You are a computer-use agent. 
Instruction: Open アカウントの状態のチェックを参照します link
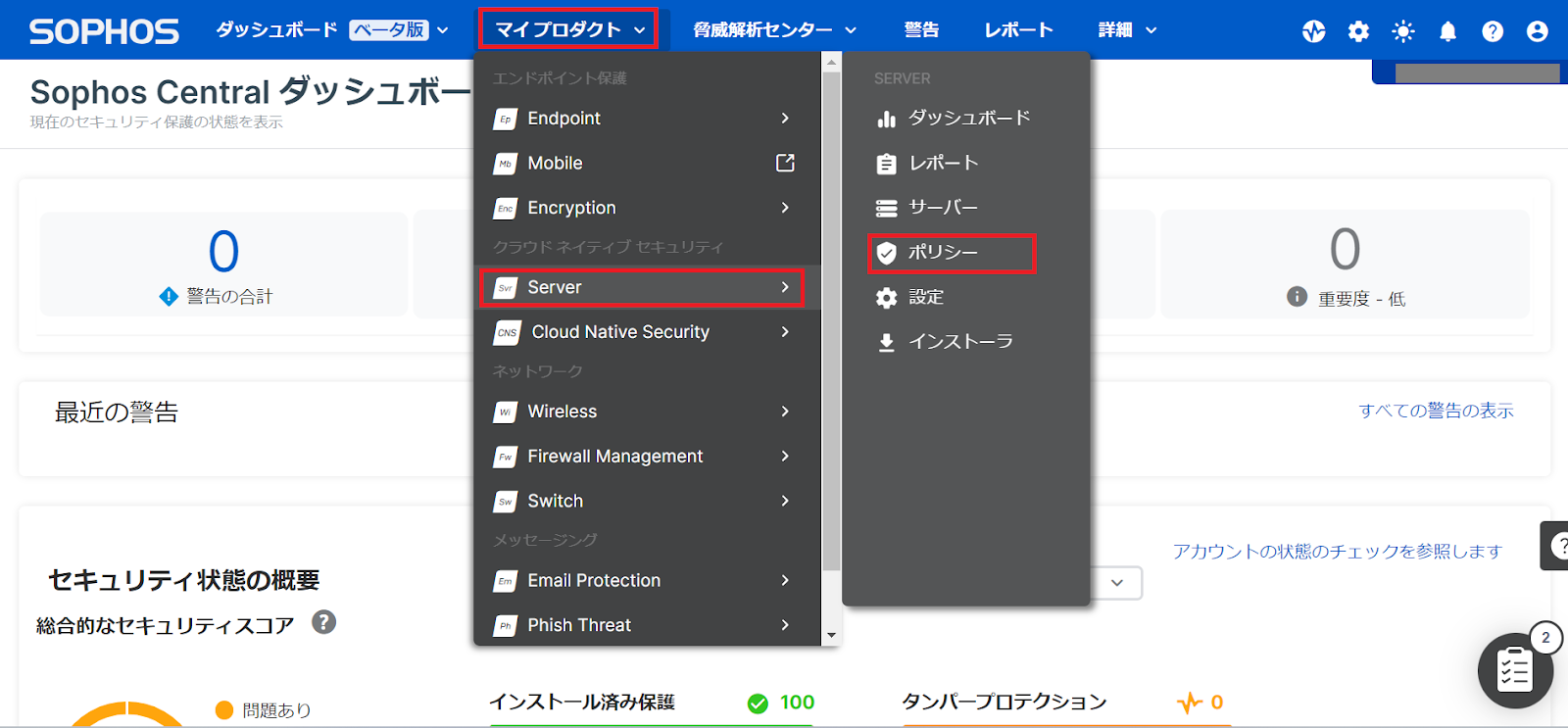tap(1338, 552)
